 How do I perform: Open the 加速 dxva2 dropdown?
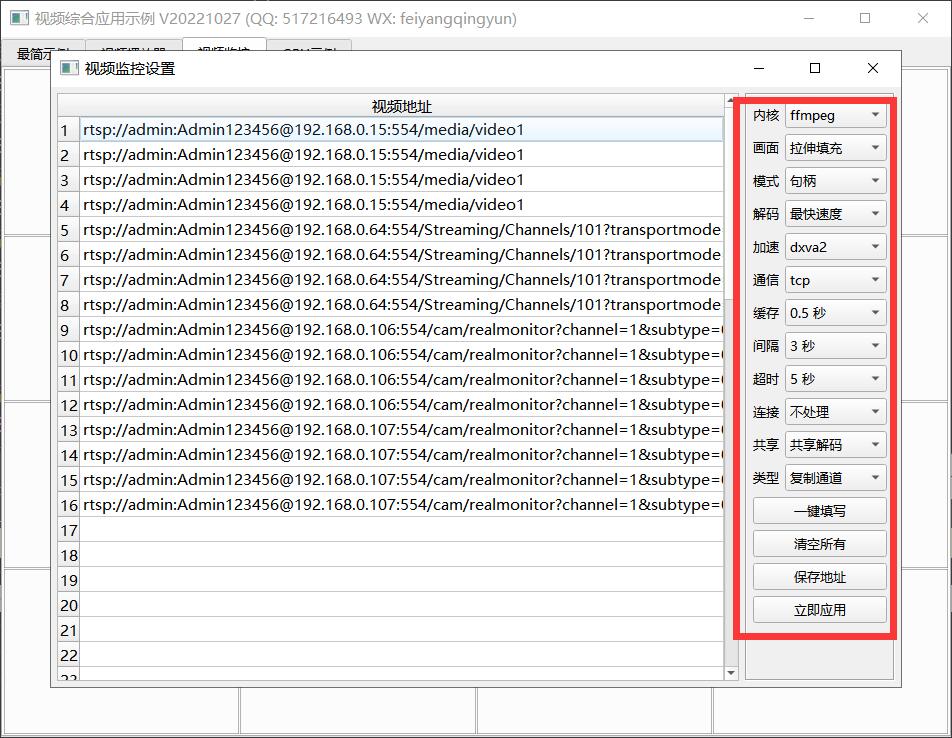point(835,247)
